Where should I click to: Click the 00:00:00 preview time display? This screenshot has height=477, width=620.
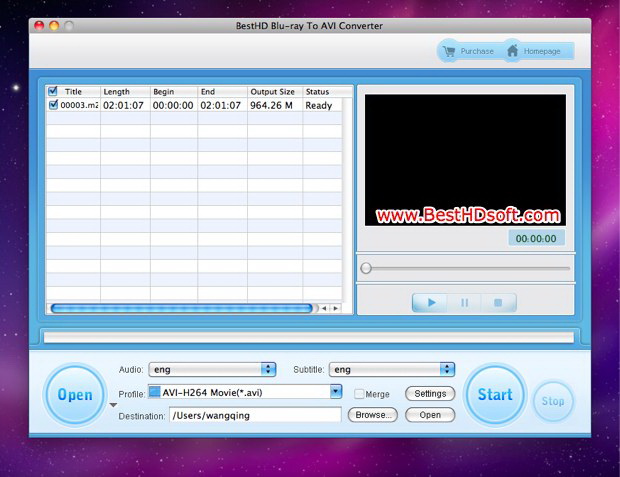pyautogui.click(x=536, y=238)
